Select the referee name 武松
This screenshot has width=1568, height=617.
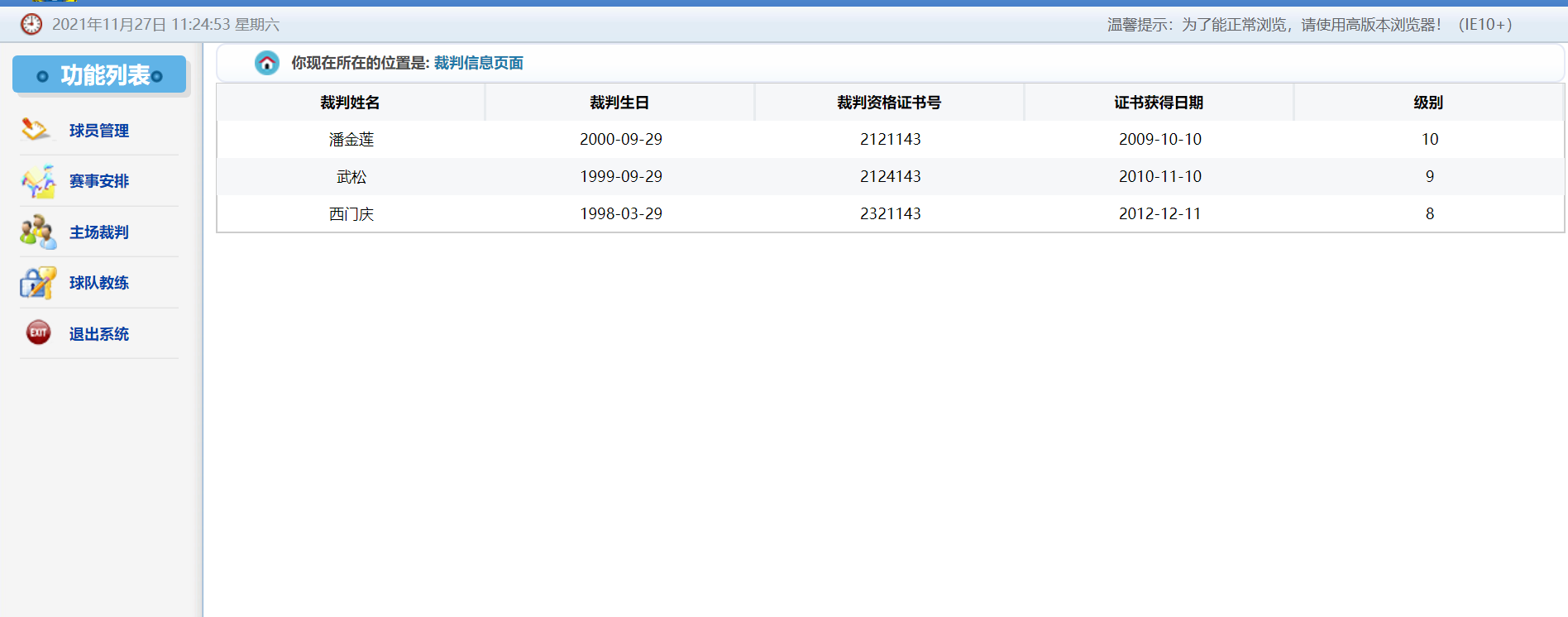coord(351,177)
